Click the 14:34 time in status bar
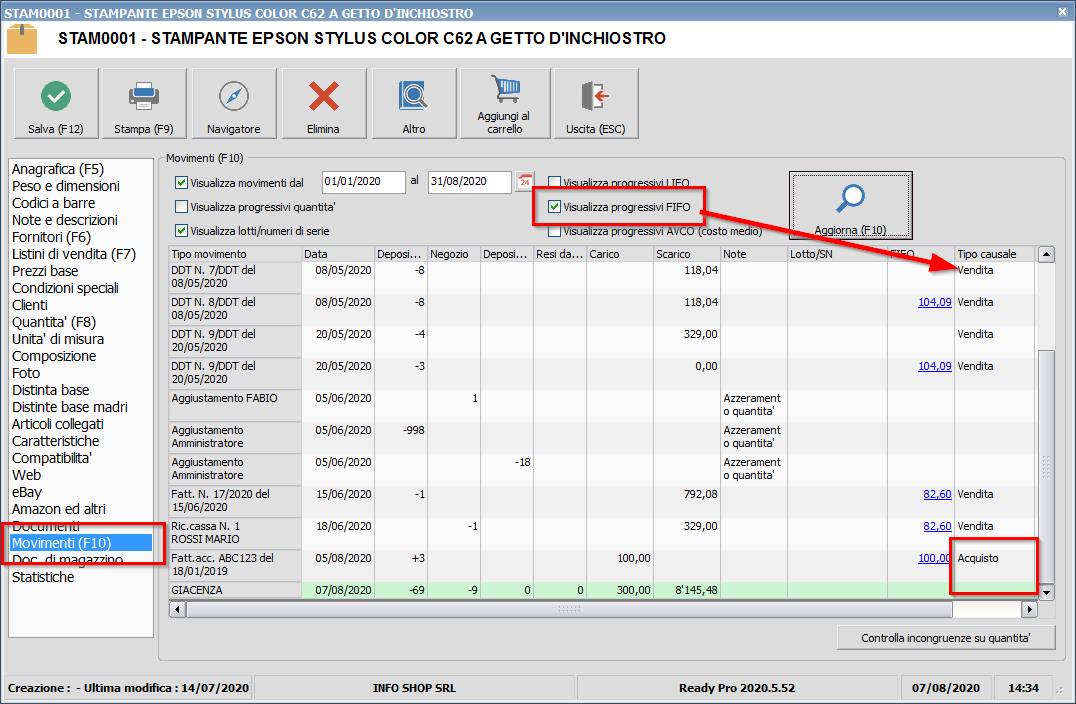 [1023, 688]
